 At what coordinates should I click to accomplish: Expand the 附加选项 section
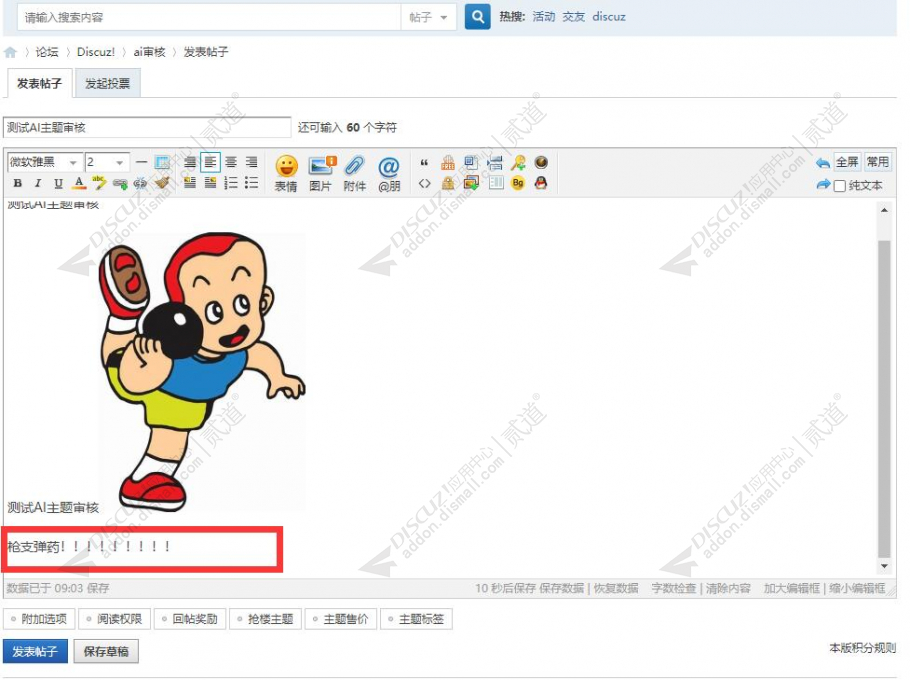[39, 619]
